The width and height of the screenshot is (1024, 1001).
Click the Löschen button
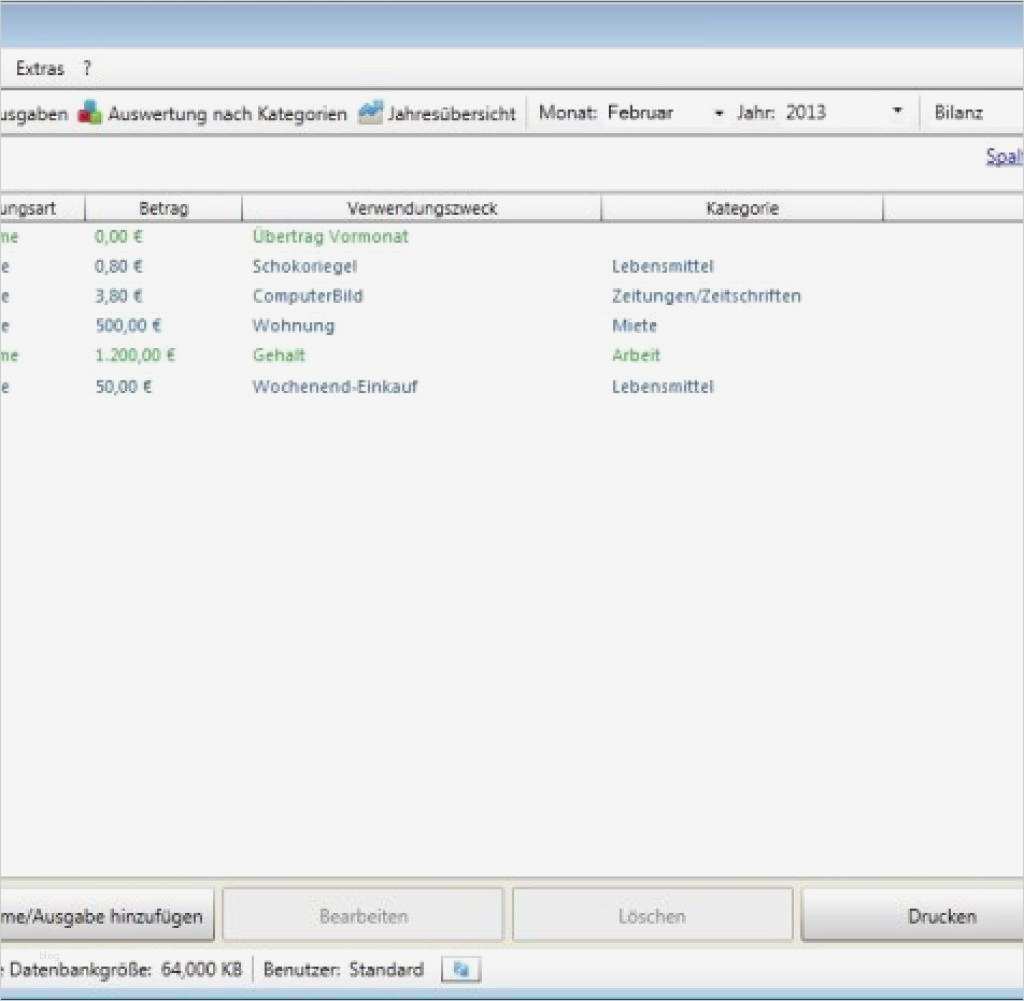tap(652, 915)
